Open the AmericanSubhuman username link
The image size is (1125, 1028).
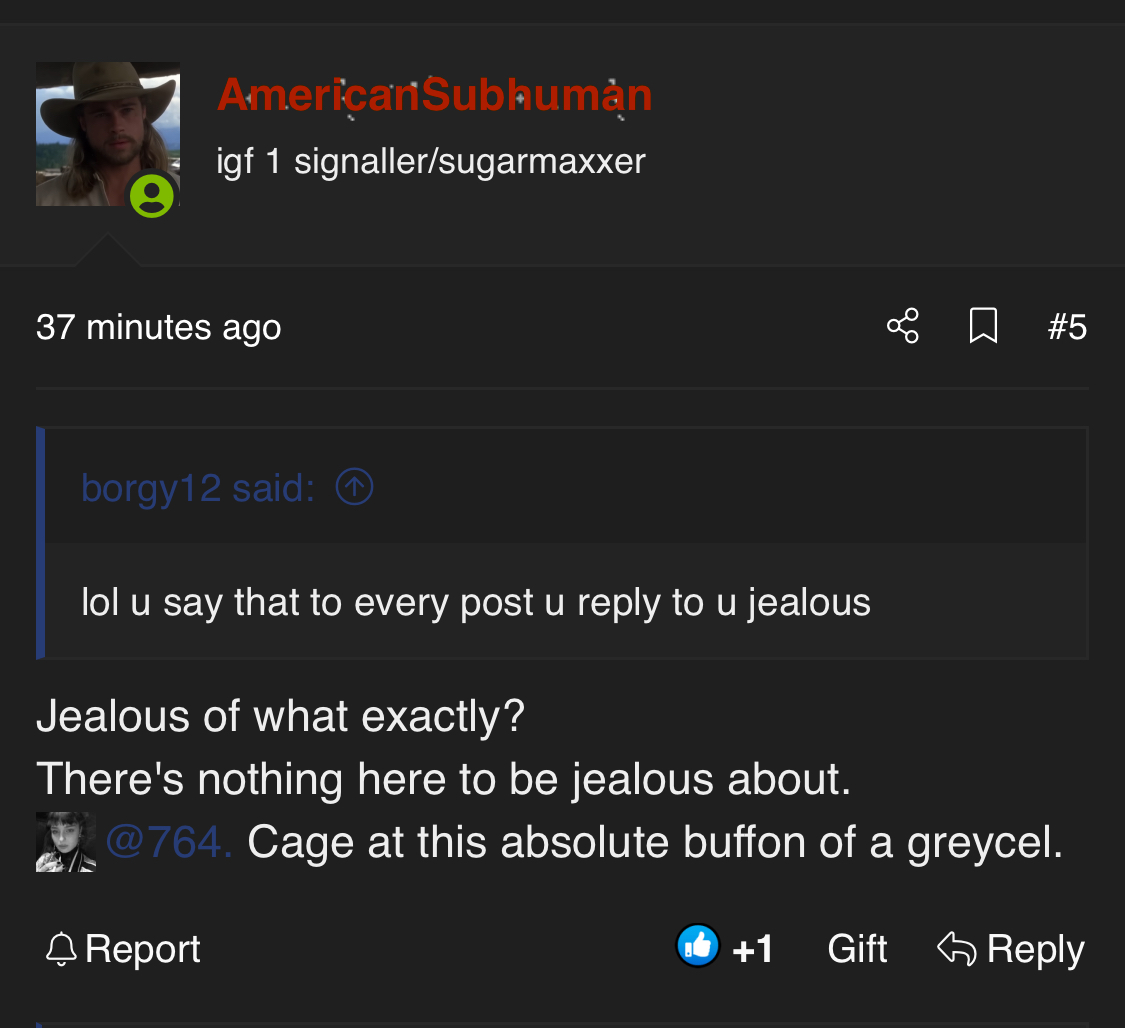tap(434, 96)
